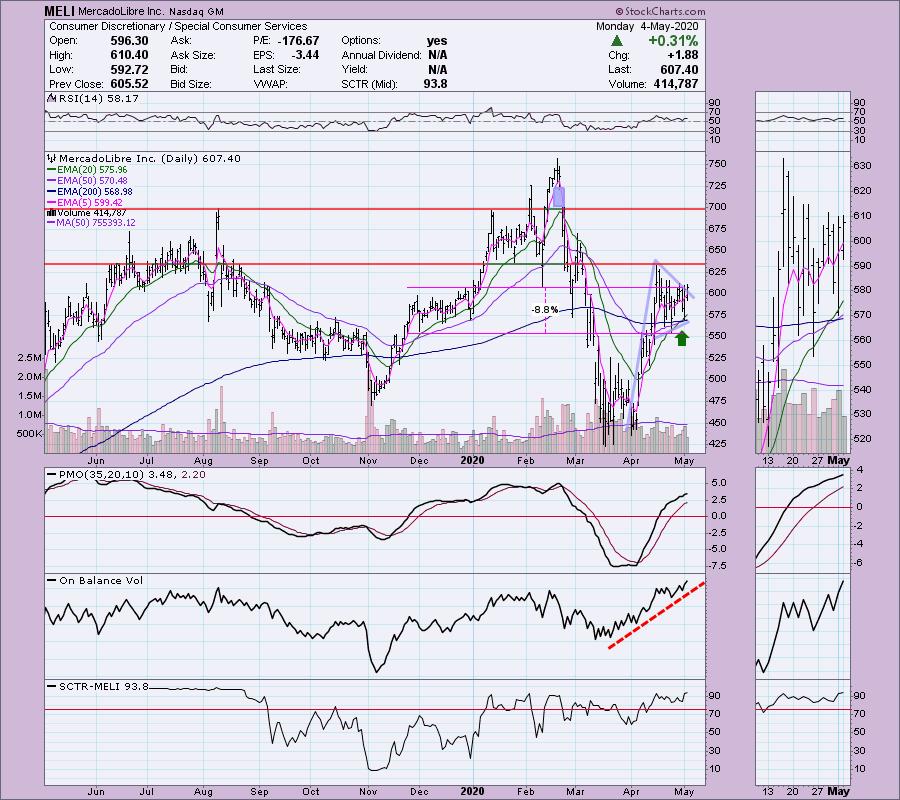The image size is (900, 800).
Task: Click the 520 price label on zoom panel
Action: (862, 439)
